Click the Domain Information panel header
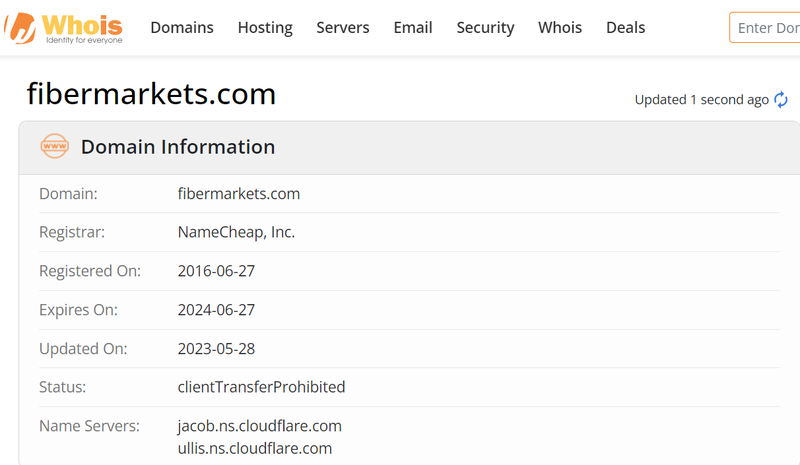 click(x=178, y=147)
